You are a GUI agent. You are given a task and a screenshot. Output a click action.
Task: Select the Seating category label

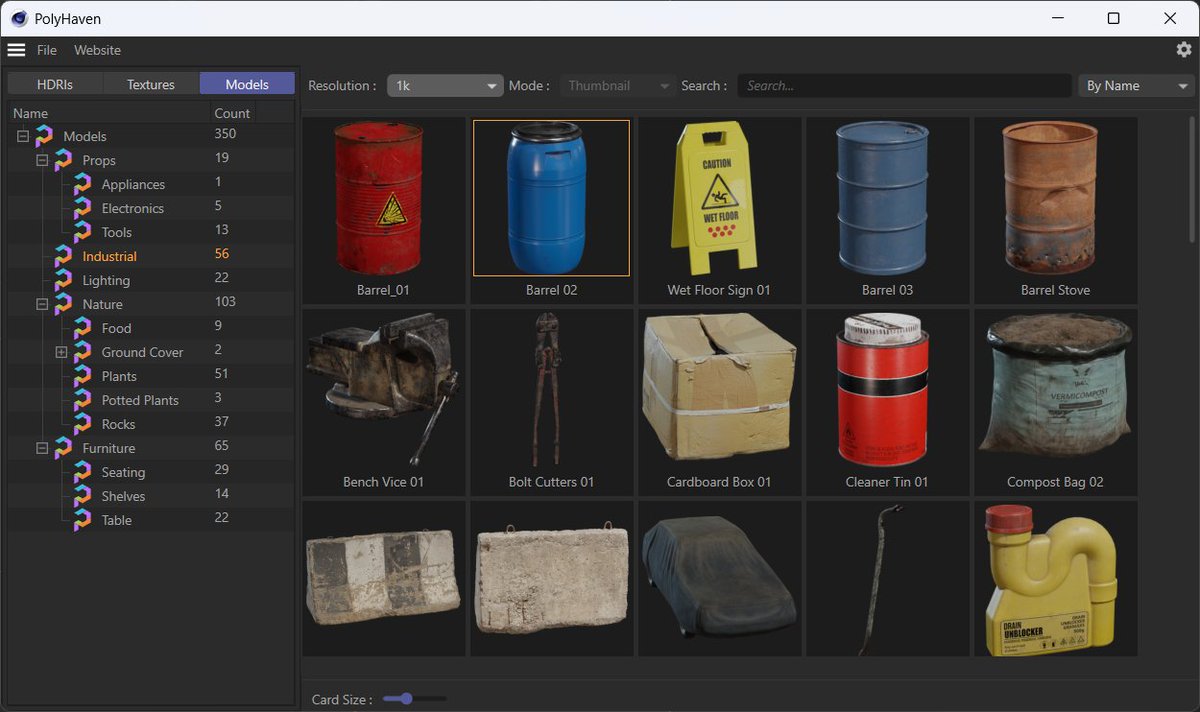(x=123, y=473)
